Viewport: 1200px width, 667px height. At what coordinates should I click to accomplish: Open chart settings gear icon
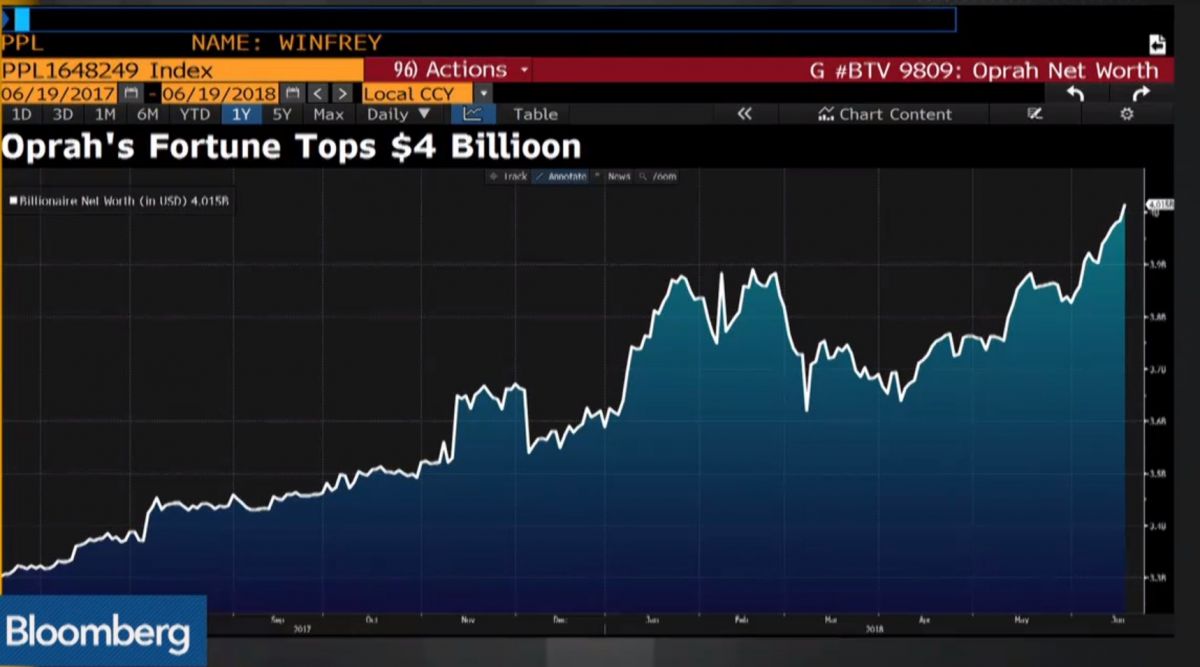1127,114
